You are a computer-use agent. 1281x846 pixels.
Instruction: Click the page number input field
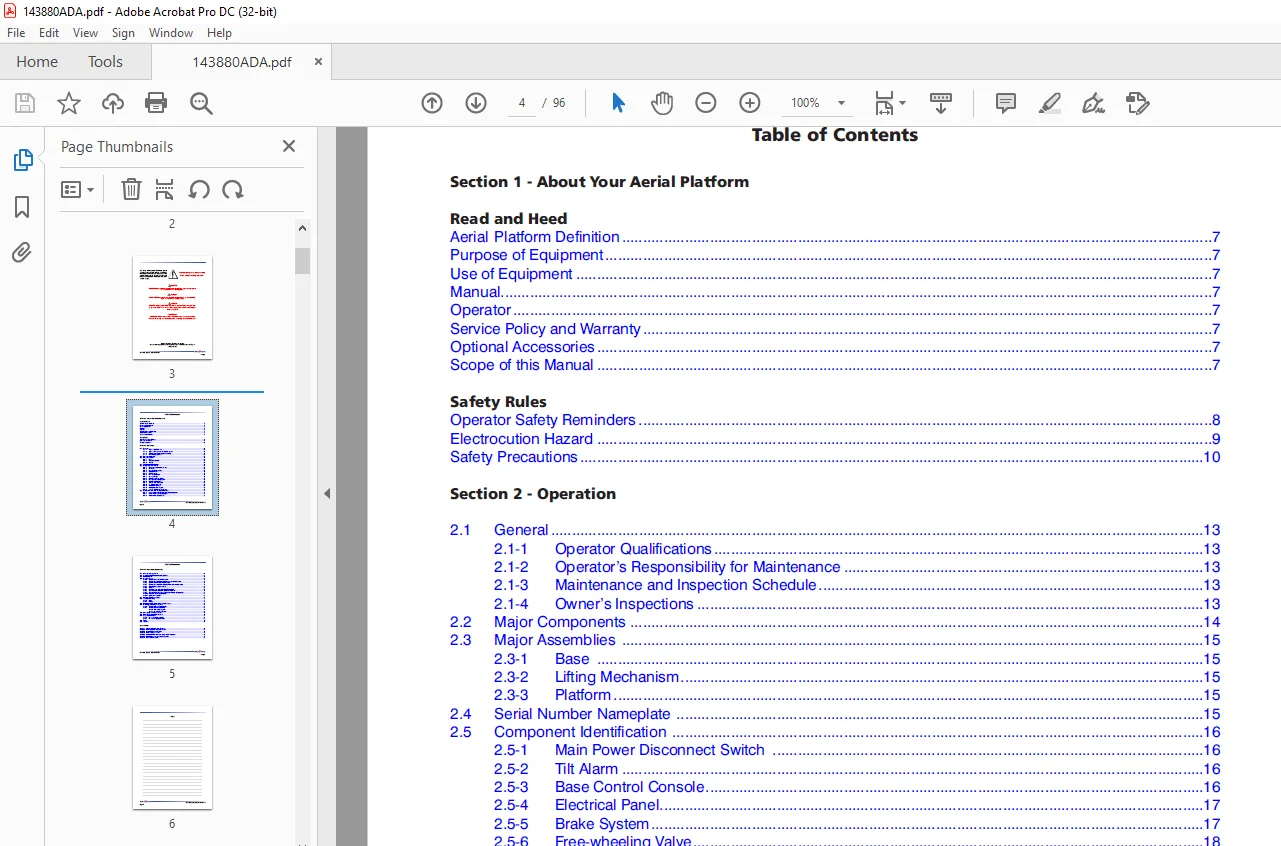coord(522,103)
